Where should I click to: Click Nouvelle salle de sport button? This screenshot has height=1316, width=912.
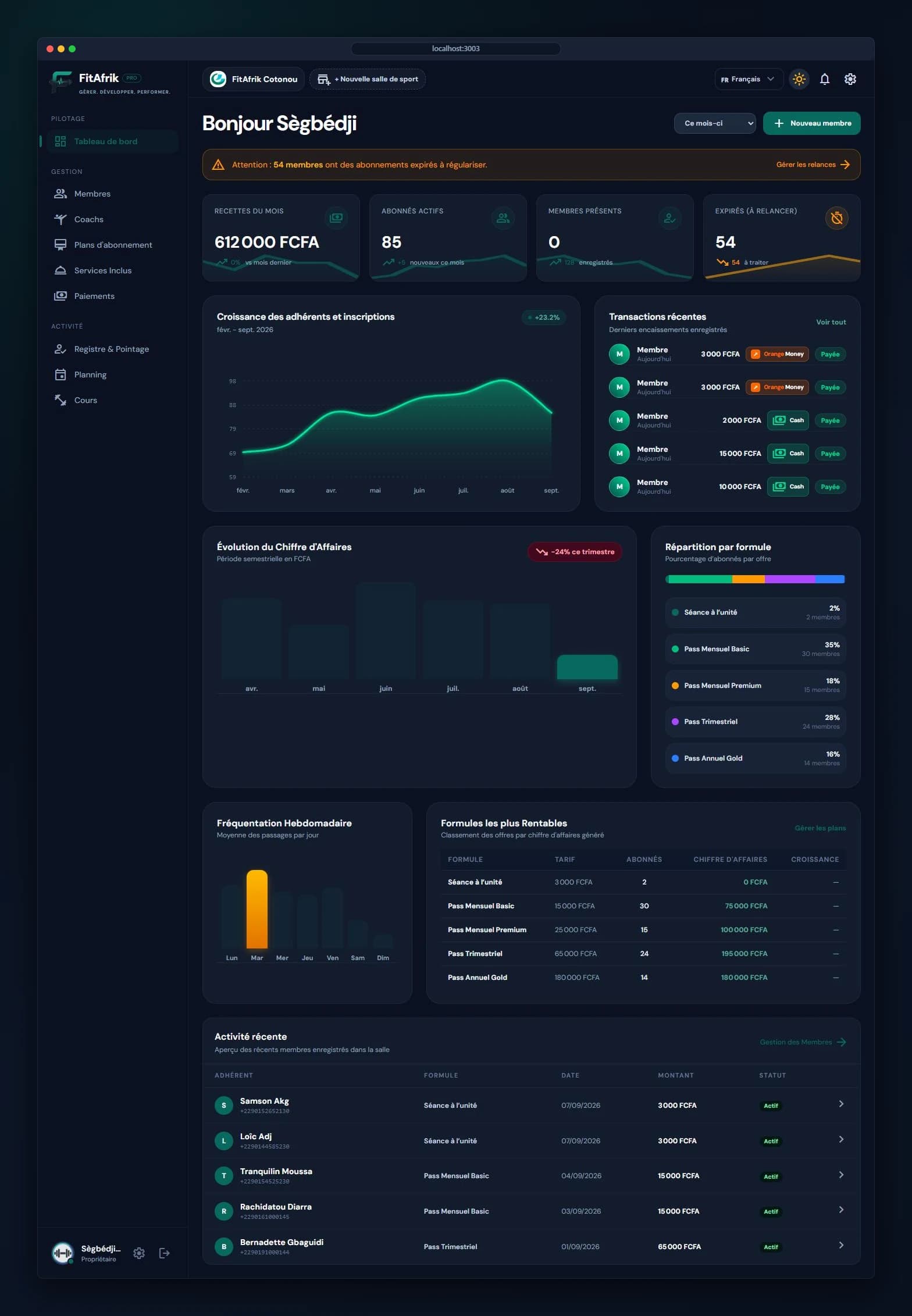click(368, 79)
